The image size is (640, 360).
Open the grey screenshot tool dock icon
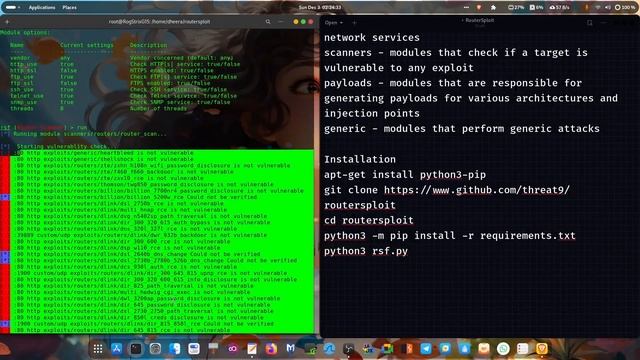(155, 349)
